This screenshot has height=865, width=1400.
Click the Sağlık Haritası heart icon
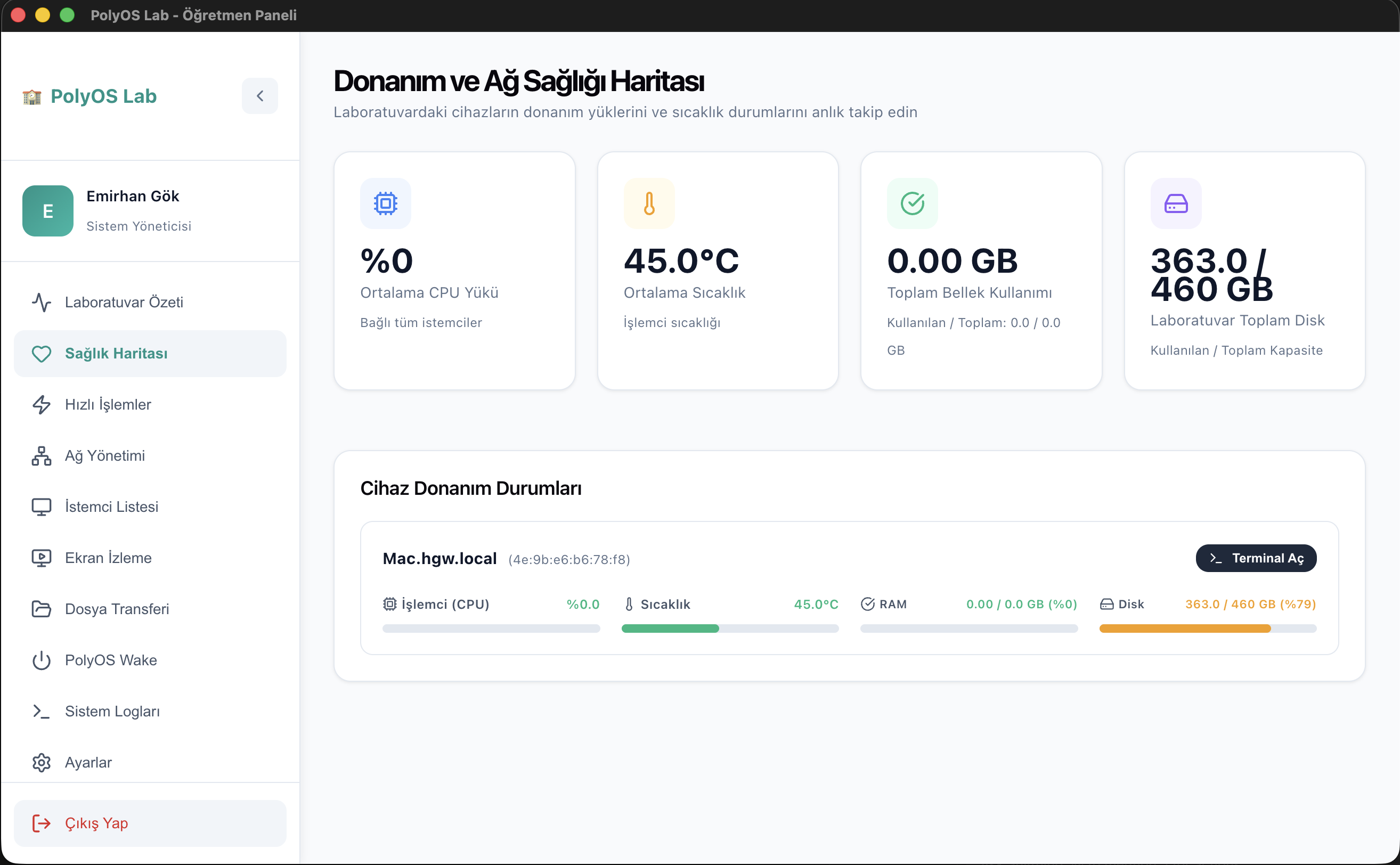click(x=41, y=354)
